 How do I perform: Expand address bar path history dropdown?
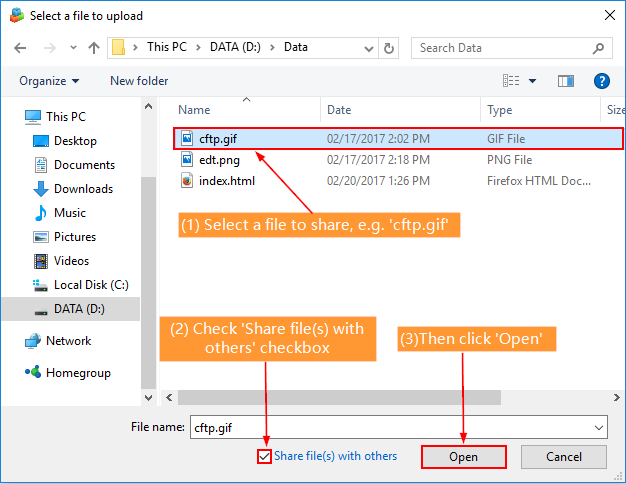[x=365, y=47]
